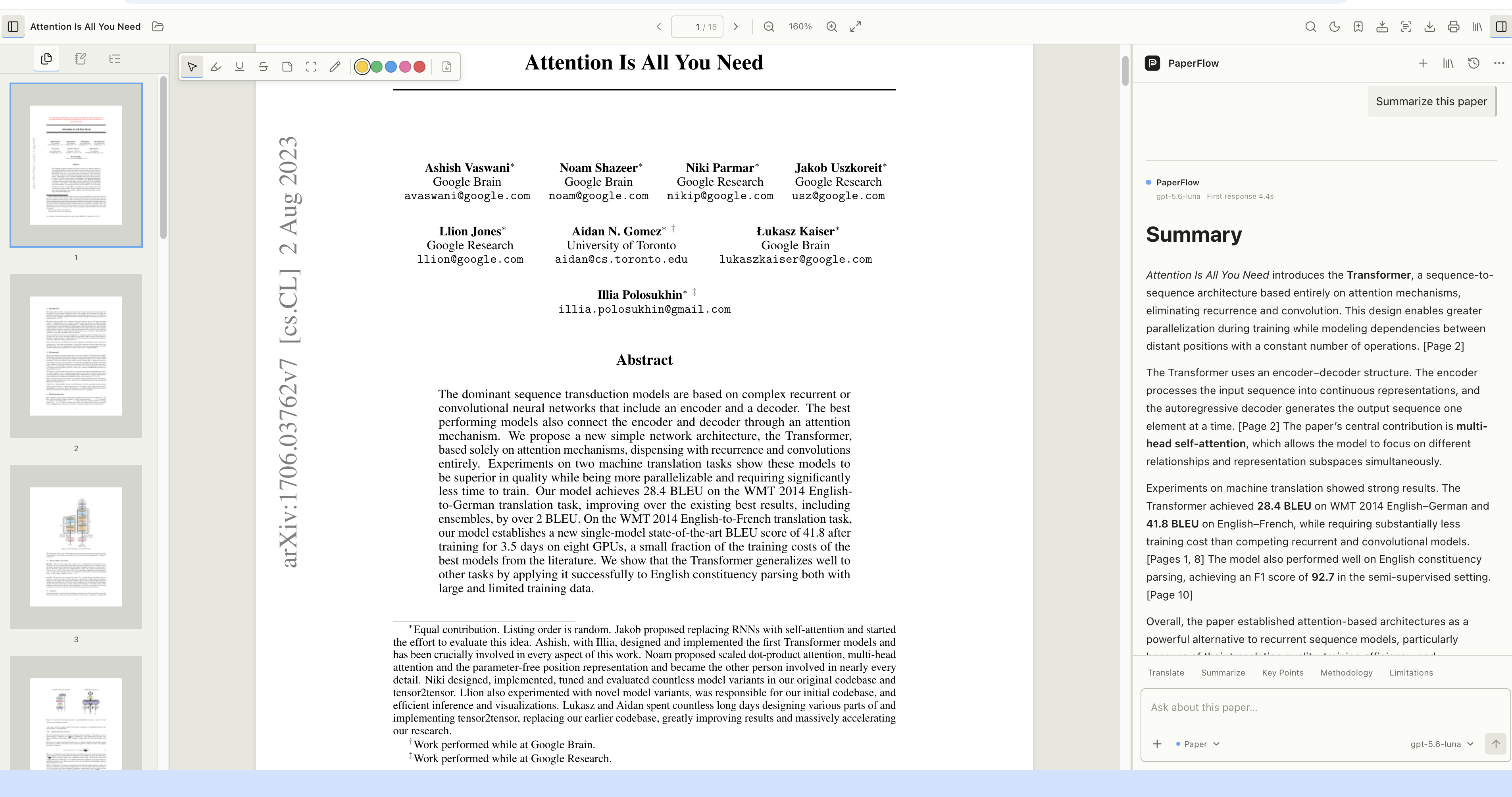Toggle the left sidebar panel button
Image resolution: width=1512 pixels, height=797 pixels.
(13, 27)
